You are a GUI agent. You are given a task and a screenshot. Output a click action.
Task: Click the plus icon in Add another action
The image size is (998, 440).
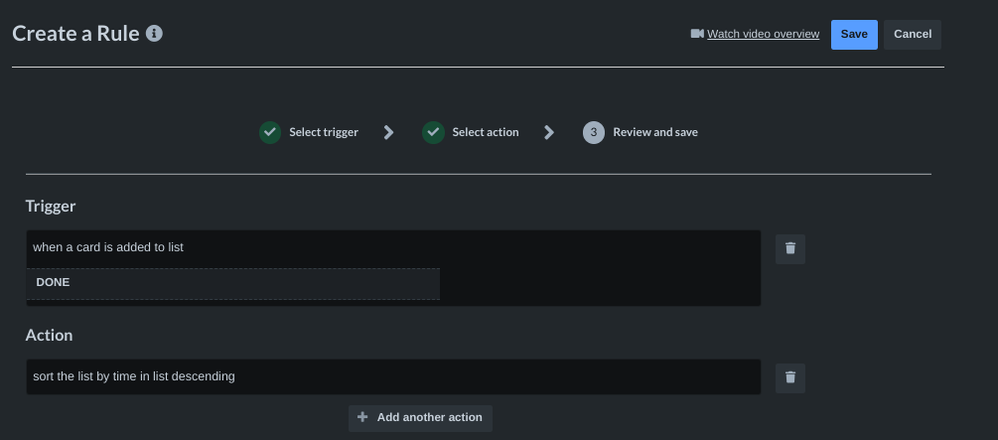tap(363, 417)
